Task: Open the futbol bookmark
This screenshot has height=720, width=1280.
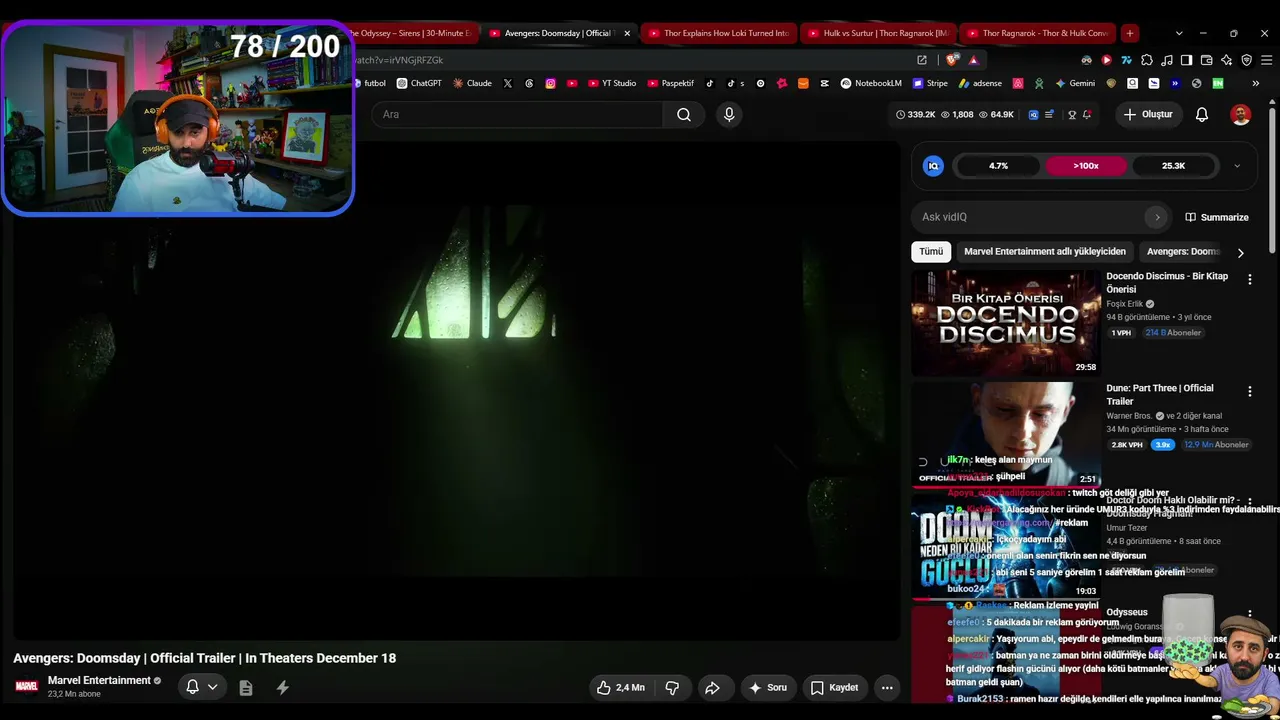Action: (x=371, y=83)
